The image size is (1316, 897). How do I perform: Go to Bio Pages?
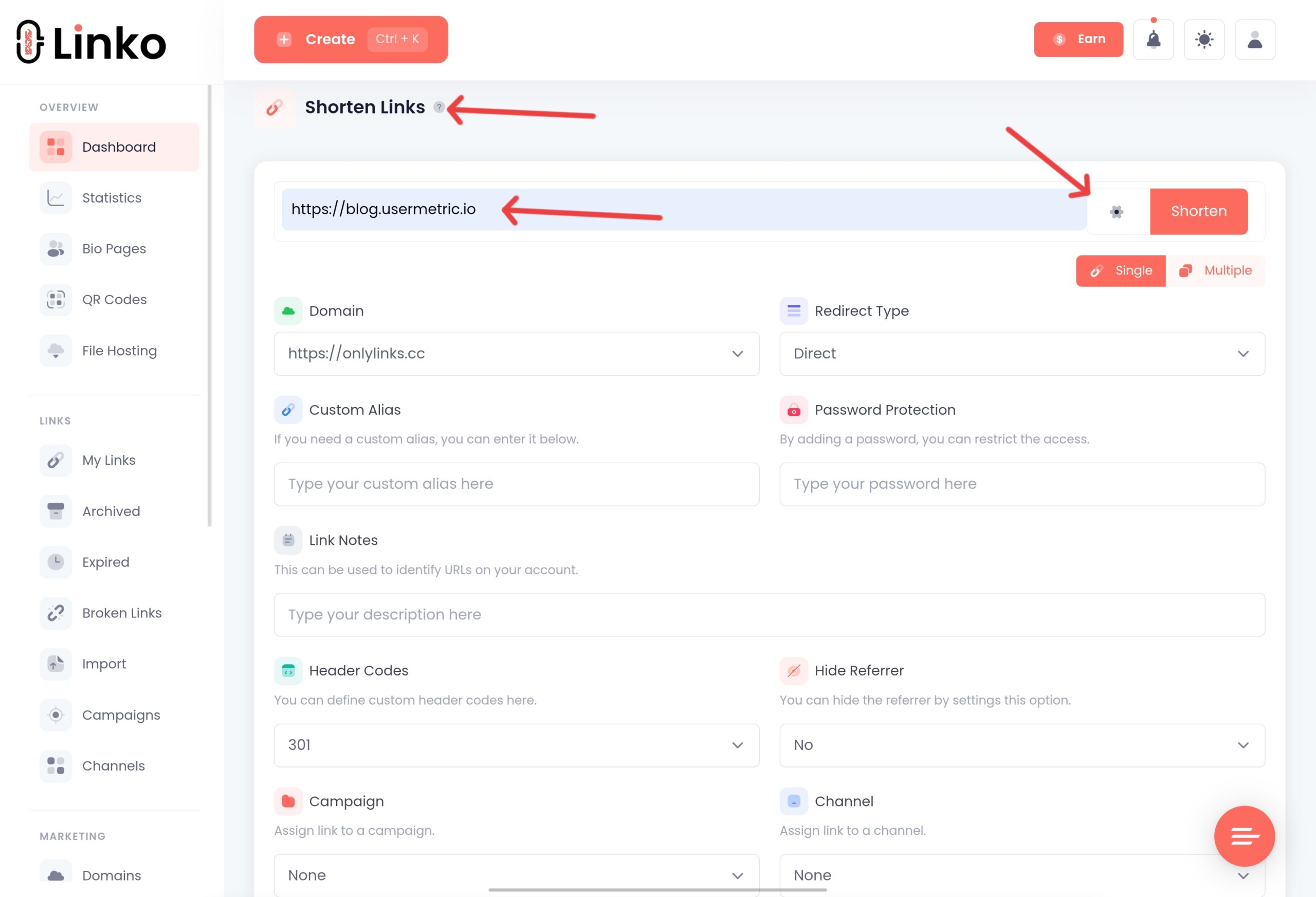(x=115, y=249)
